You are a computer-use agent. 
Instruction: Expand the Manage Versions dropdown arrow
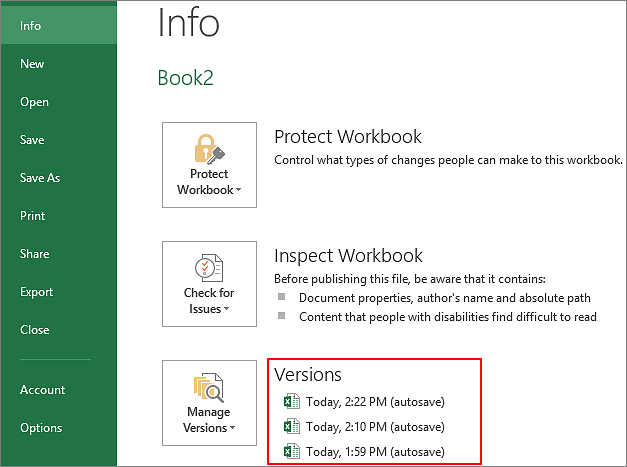(232, 429)
